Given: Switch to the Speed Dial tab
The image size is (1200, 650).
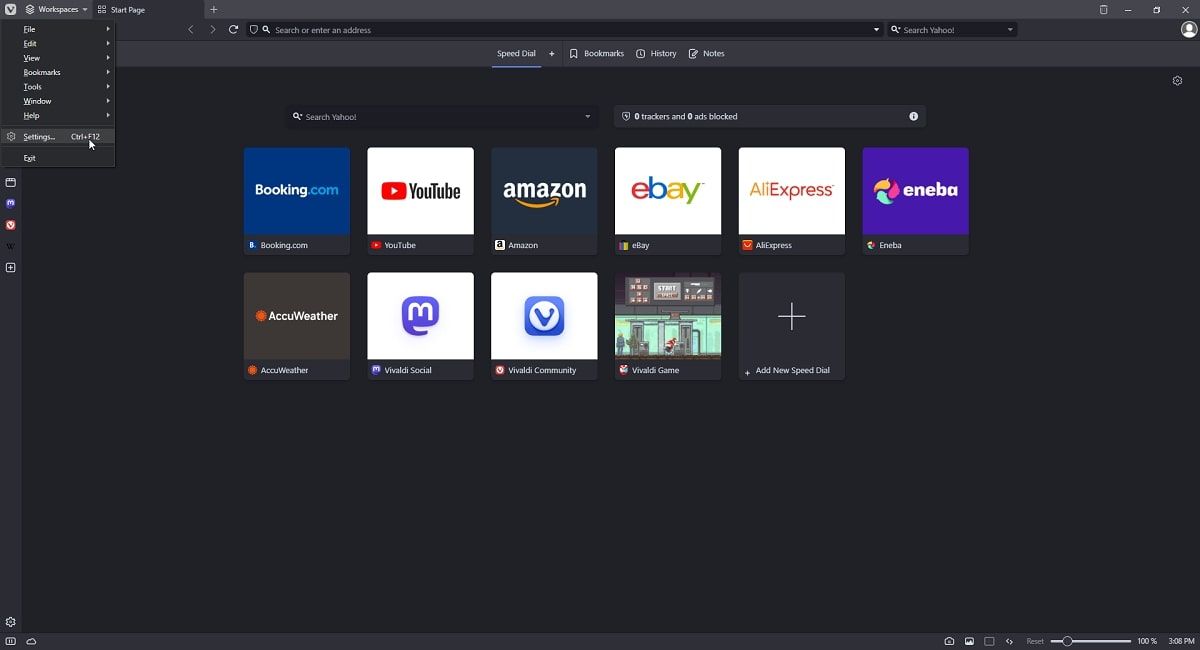Looking at the screenshot, I should click(x=516, y=53).
